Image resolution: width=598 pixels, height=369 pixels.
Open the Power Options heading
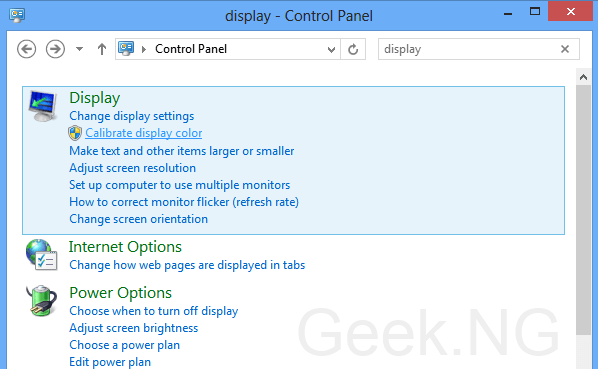121,293
